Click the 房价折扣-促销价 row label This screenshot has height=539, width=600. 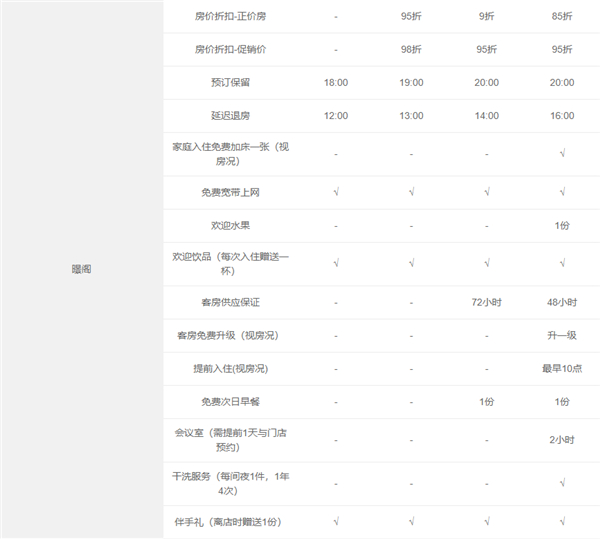point(230,49)
